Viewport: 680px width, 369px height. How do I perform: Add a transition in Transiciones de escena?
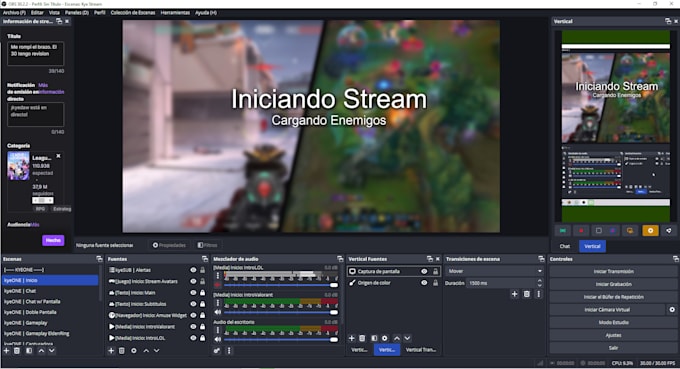pyautogui.click(x=514, y=294)
